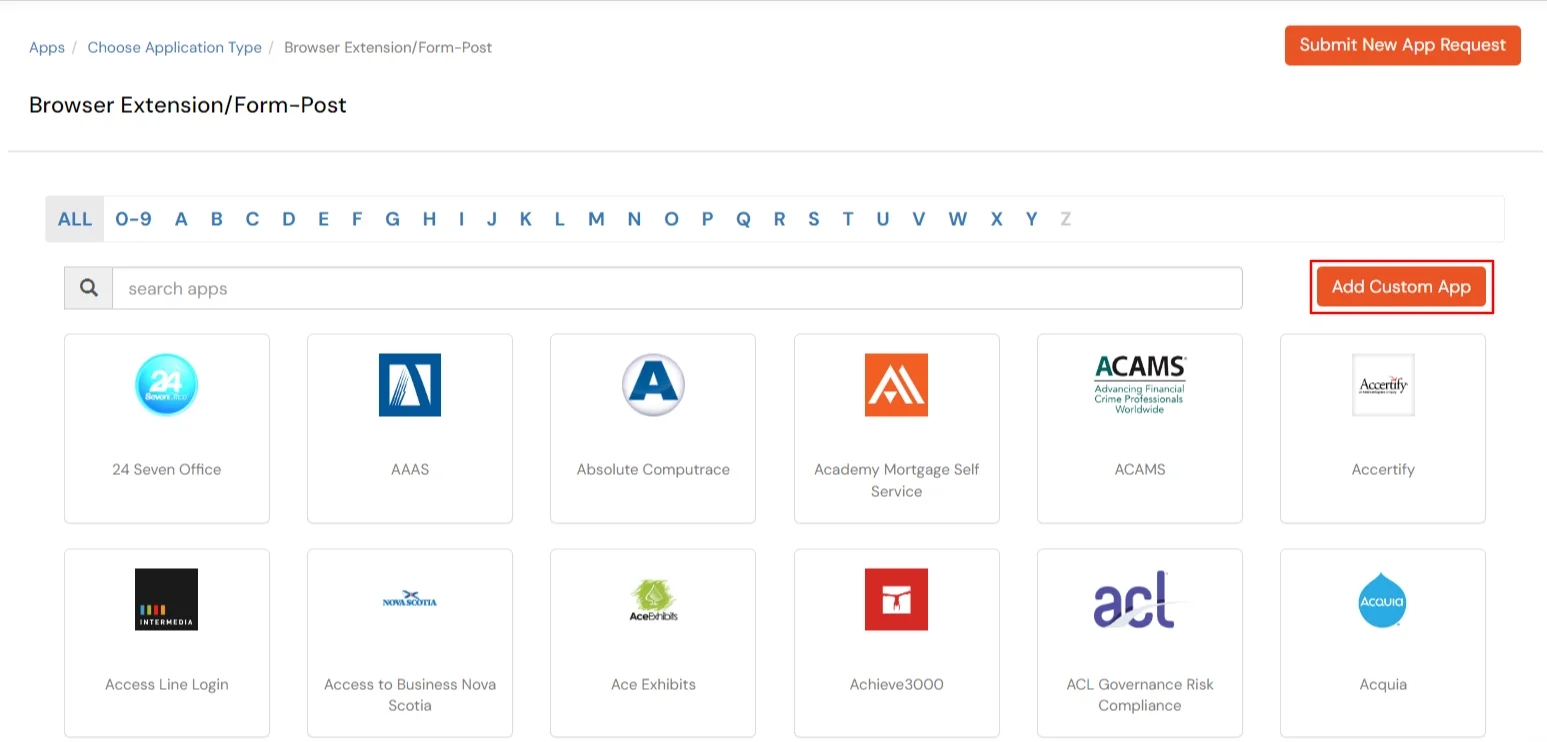Click the 24 Seven Office logo icon

pyautogui.click(x=166, y=384)
